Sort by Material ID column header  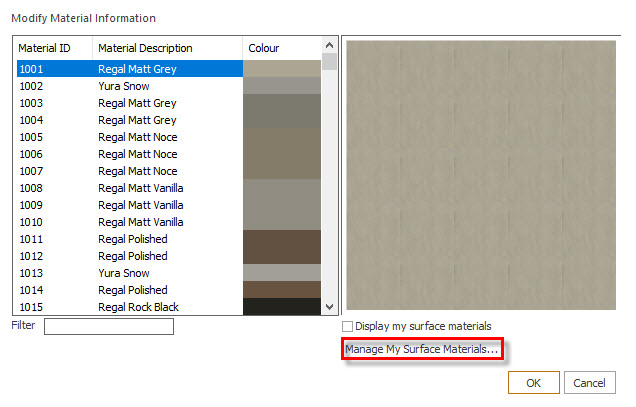click(x=44, y=48)
